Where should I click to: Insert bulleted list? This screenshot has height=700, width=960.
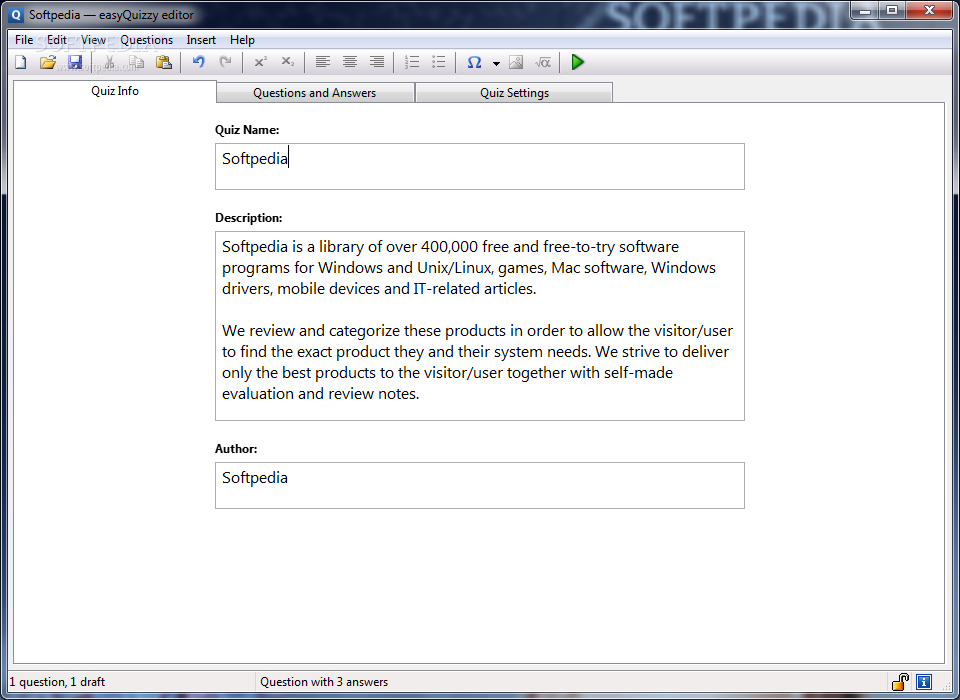(438, 62)
